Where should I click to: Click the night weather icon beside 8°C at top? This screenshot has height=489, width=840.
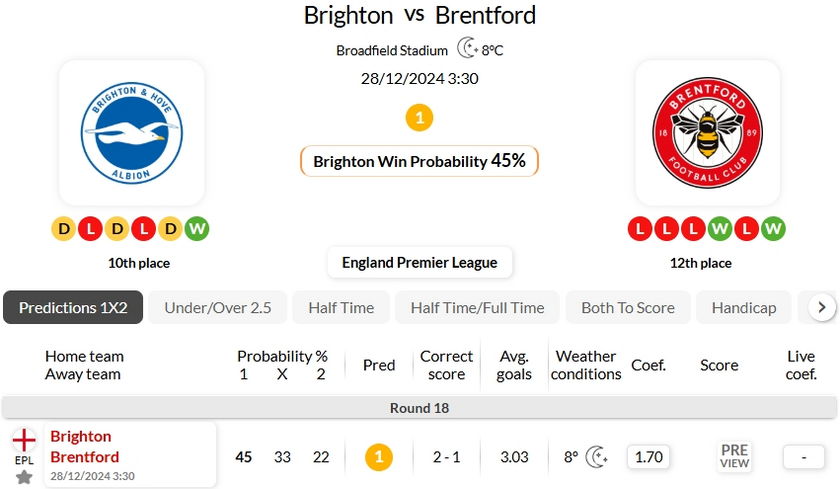(x=467, y=48)
